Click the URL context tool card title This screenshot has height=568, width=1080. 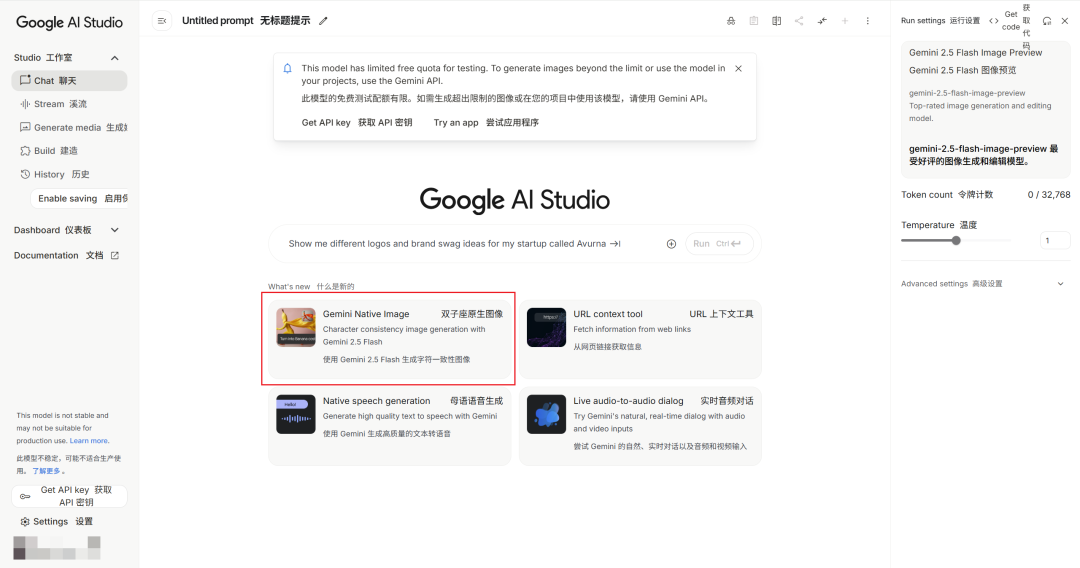point(608,314)
